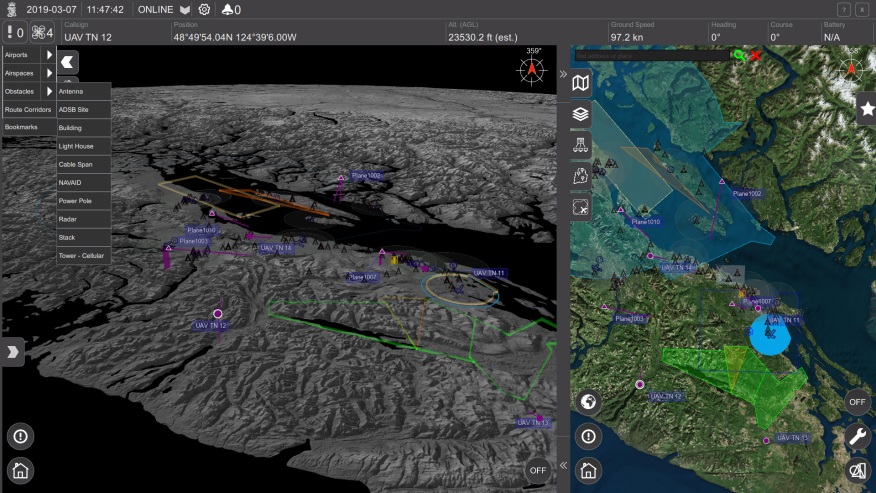Open the layers stack icon
This screenshot has width=876, height=493.
(x=581, y=114)
